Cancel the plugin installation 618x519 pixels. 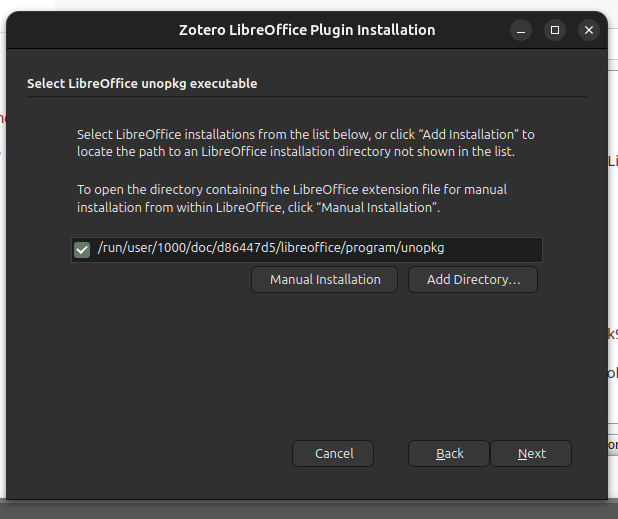click(333, 454)
